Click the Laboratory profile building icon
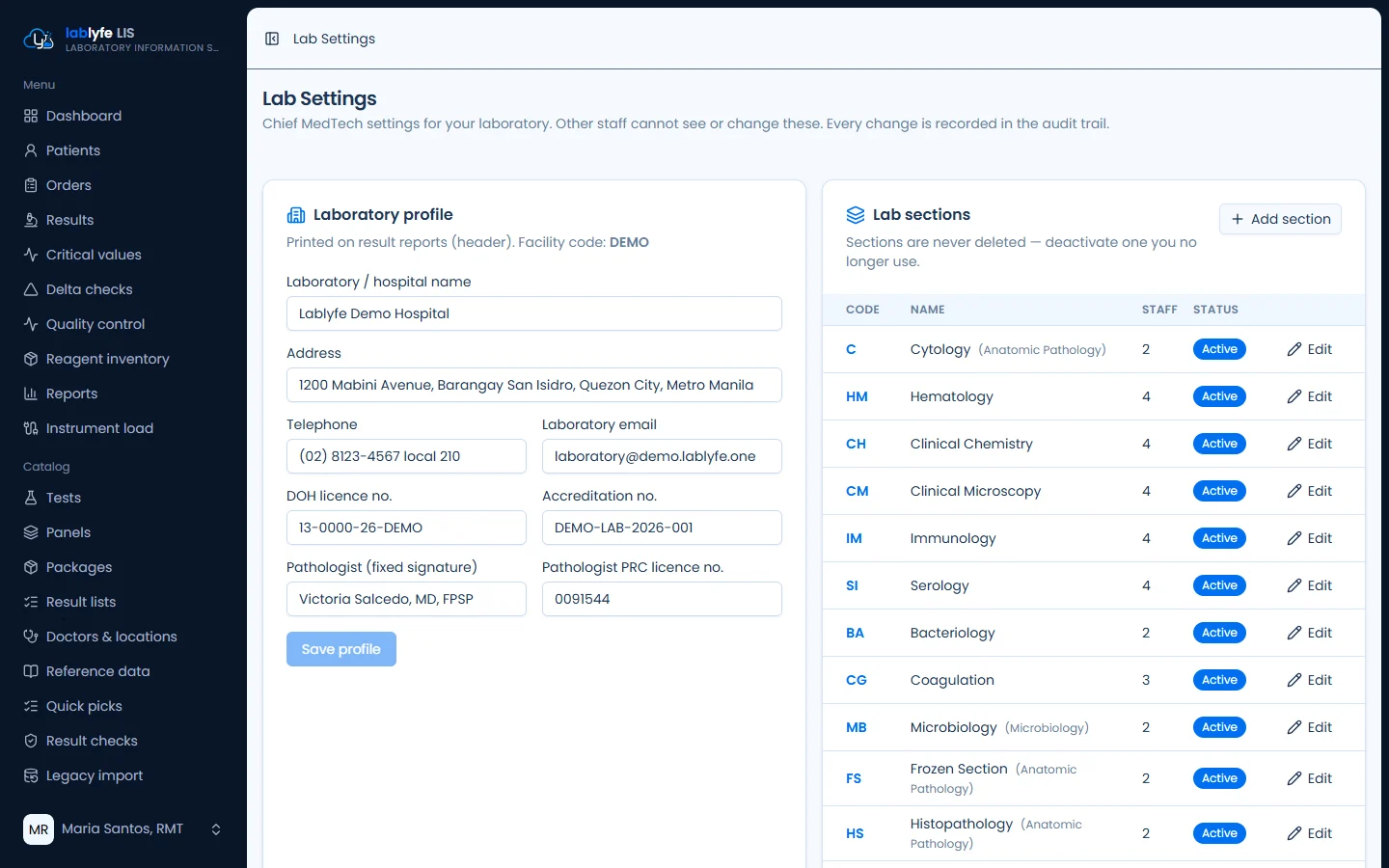 (x=296, y=215)
